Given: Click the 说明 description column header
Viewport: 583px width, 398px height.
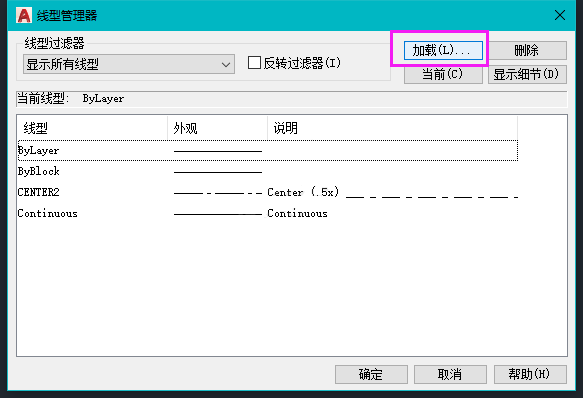Looking at the screenshot, I should tap(392, 128).
